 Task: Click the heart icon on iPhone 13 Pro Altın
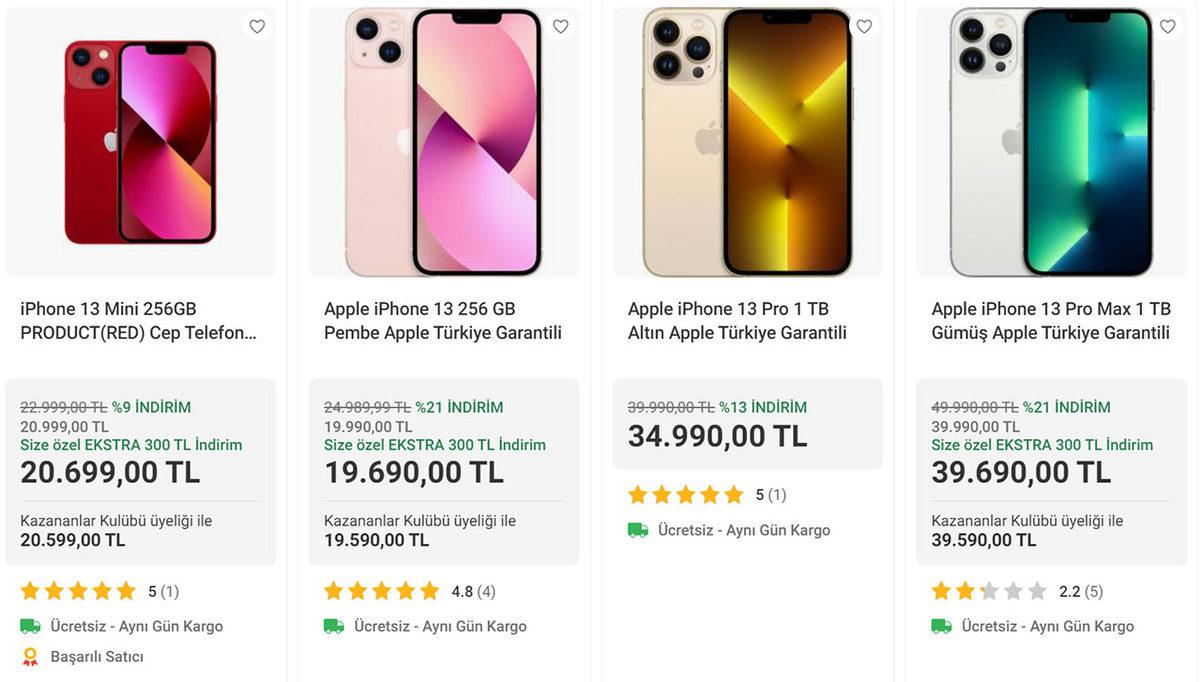pos(864,26)
